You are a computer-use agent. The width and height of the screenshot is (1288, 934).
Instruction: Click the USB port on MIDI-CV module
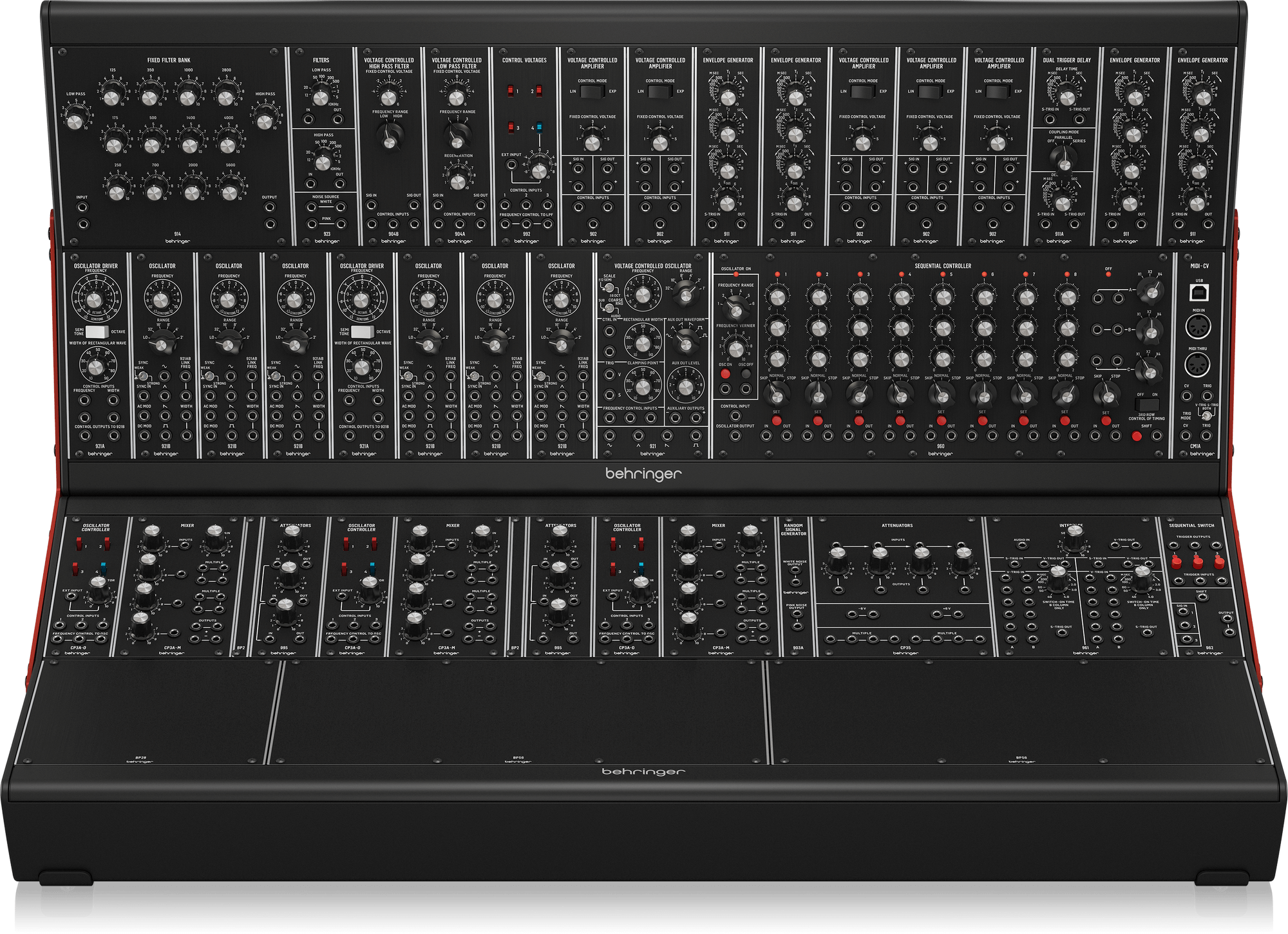coord(1198,294)
